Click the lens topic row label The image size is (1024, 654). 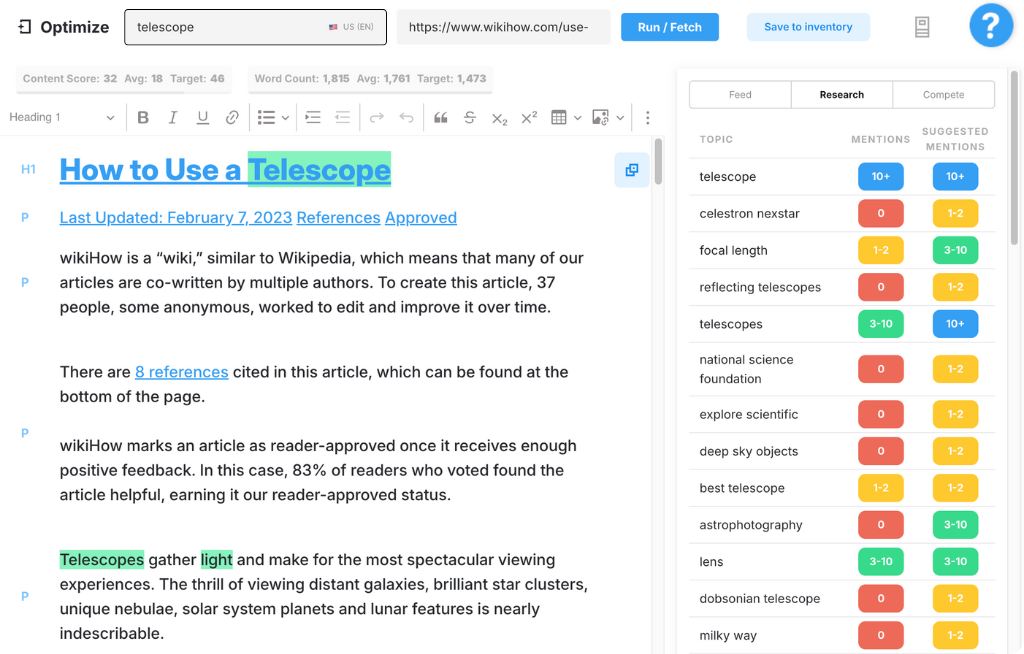pyautogui.click(x=711, y=562)
